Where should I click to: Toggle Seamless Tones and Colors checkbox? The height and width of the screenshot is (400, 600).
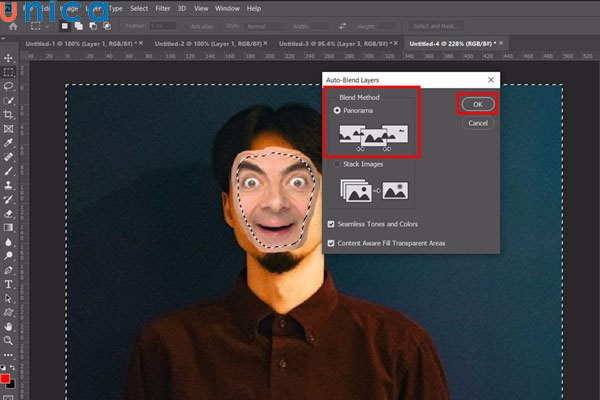[x=332, y=224]
